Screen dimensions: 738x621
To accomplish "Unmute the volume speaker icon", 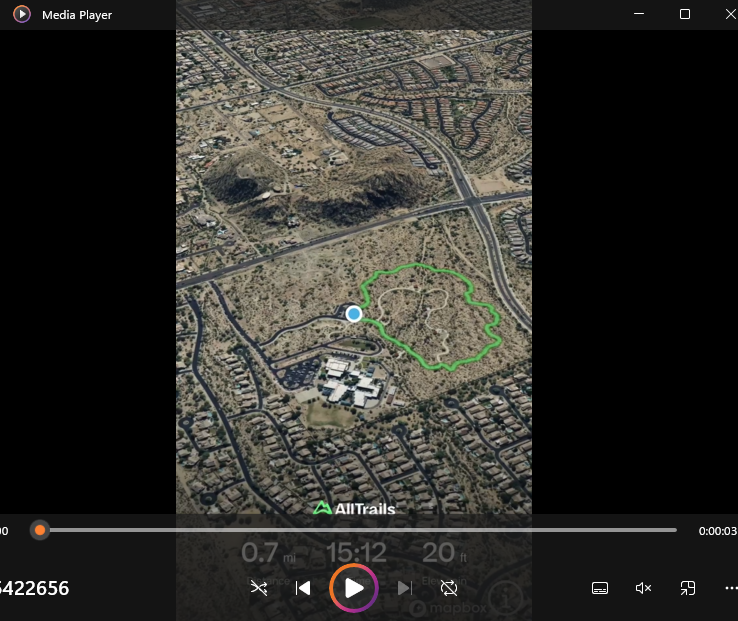I will coord(643,588).
